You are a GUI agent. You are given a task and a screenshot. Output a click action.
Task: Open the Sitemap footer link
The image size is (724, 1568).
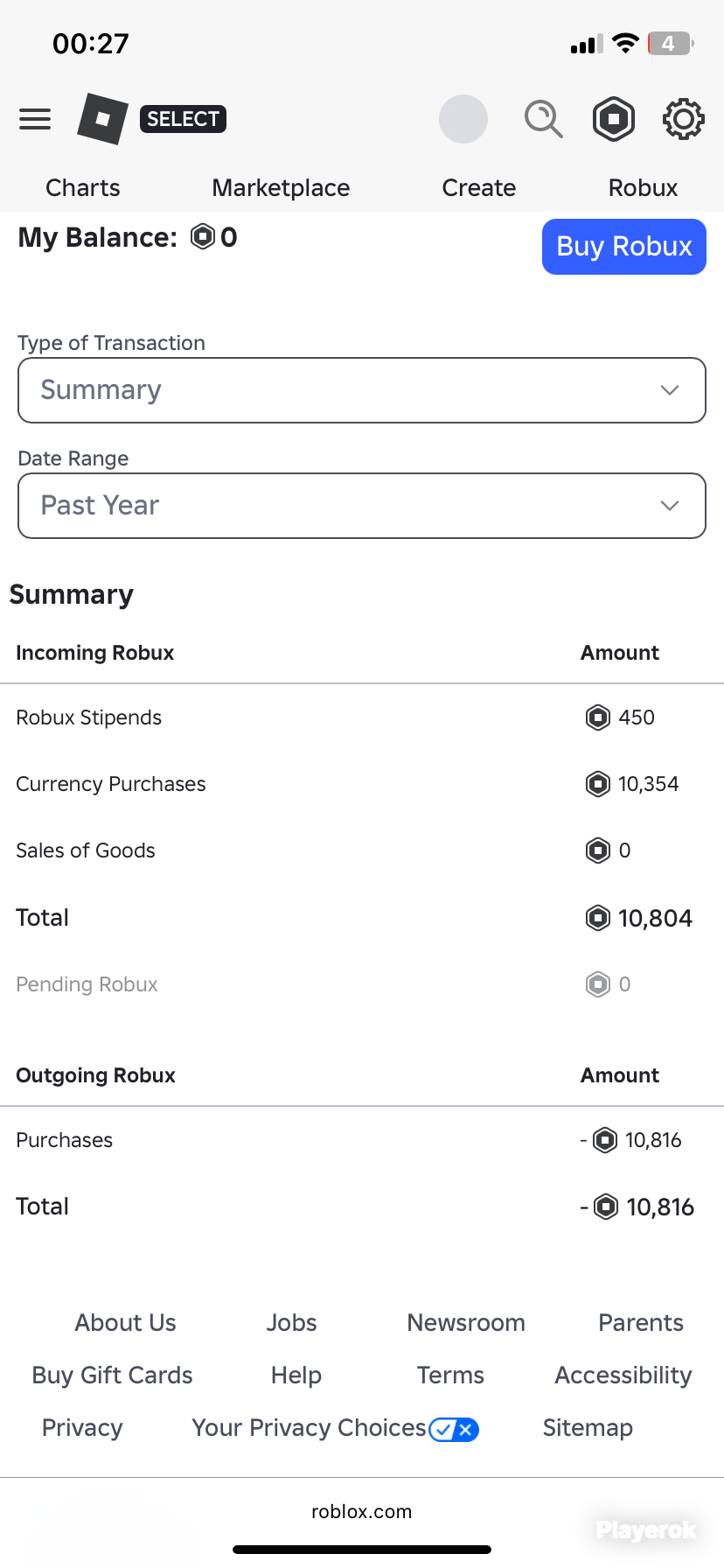pyautogui.click(x=588, y=1428)
